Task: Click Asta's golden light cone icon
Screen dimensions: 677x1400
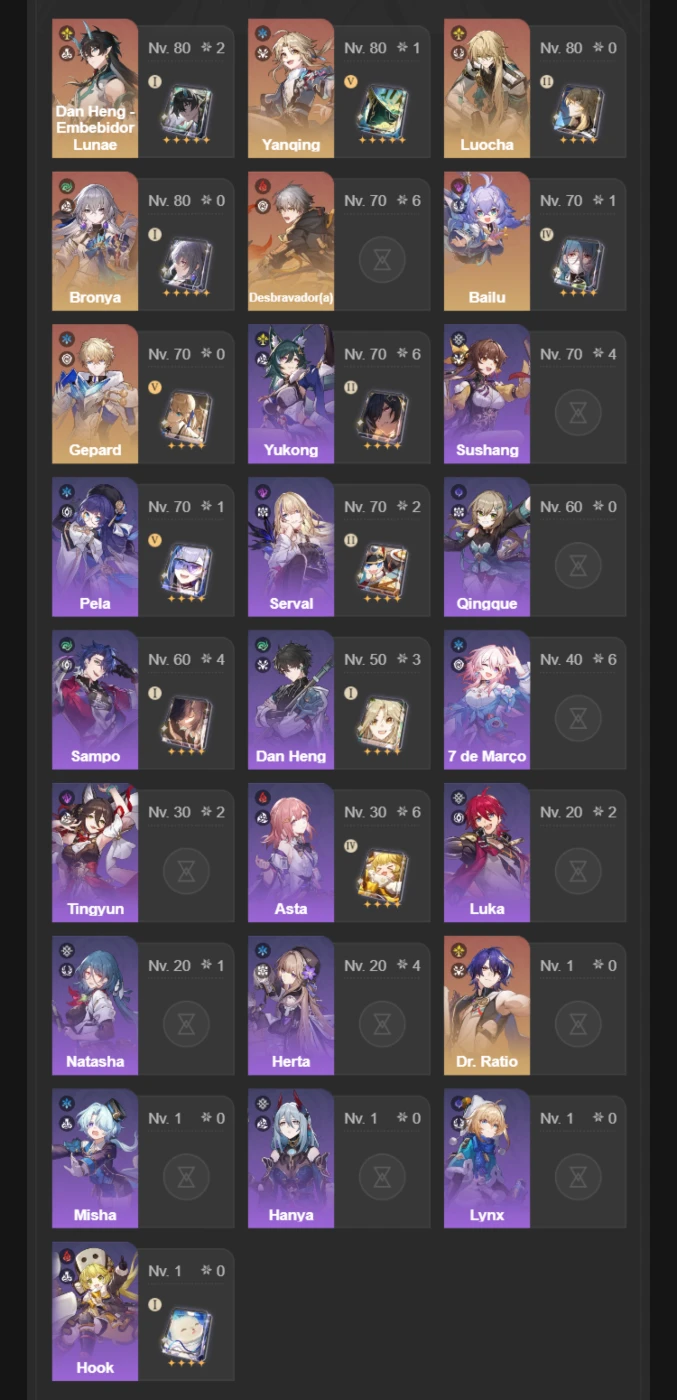Action: coord(381,873)
